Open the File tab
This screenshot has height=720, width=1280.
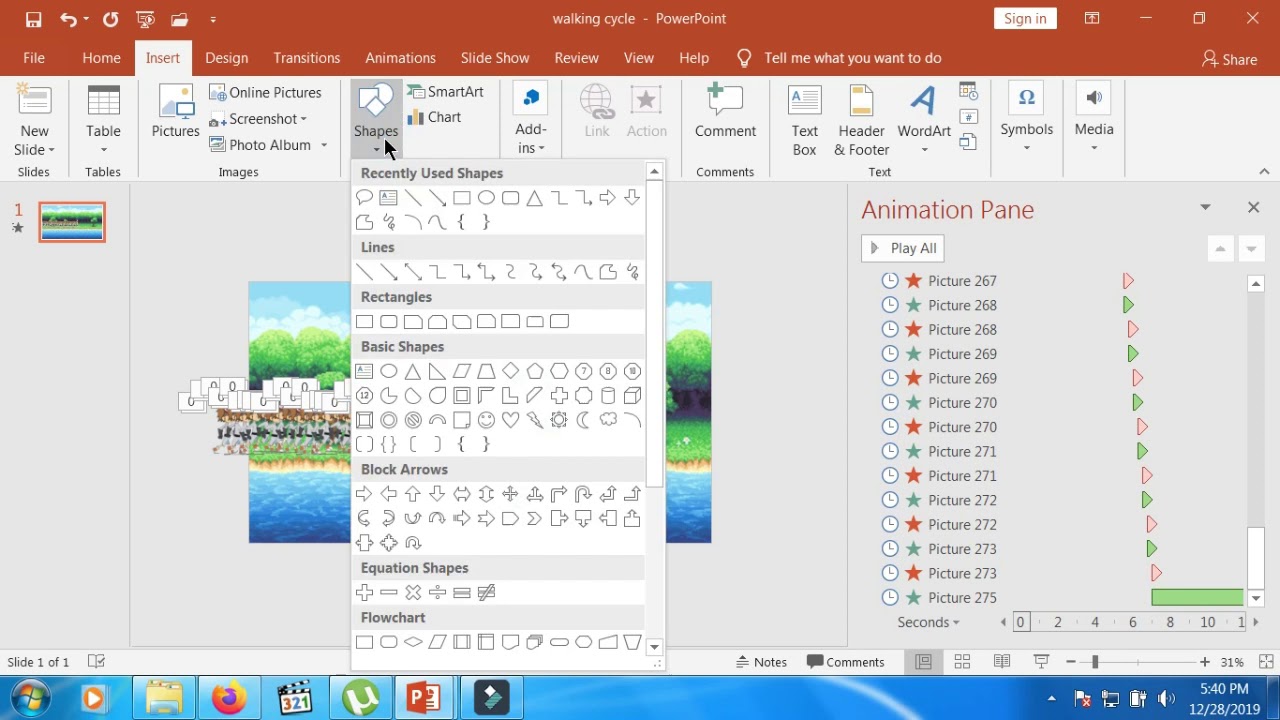click(34, 58)
